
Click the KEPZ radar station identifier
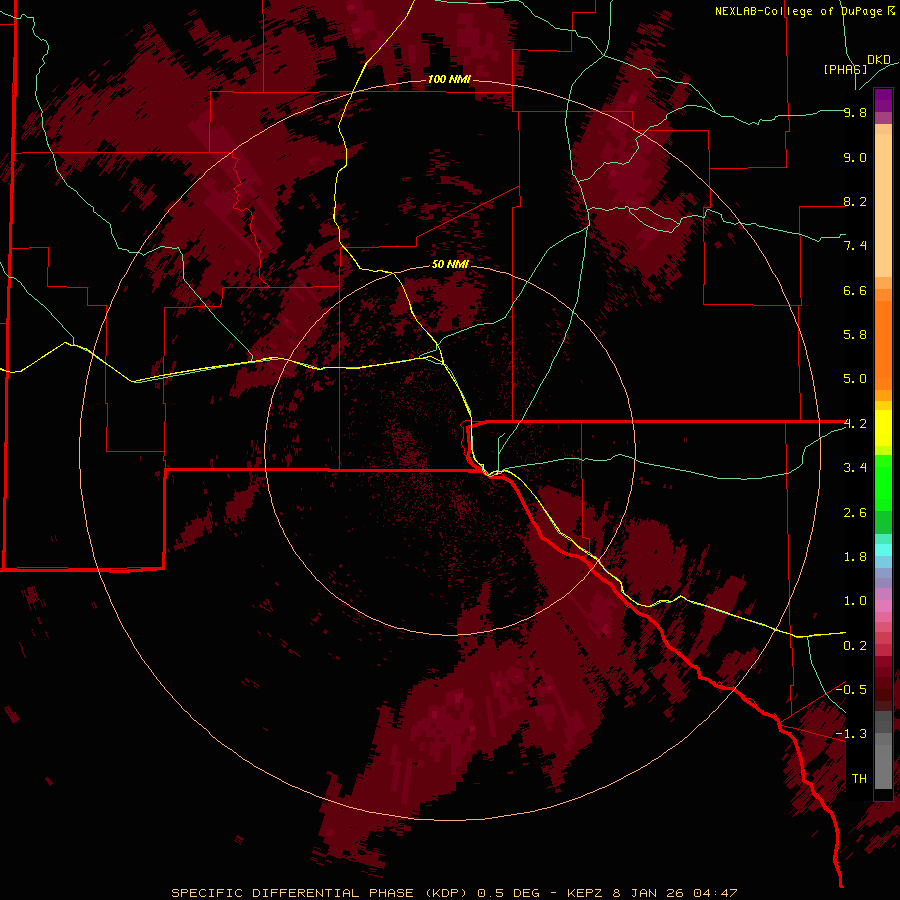coord(587,893)
